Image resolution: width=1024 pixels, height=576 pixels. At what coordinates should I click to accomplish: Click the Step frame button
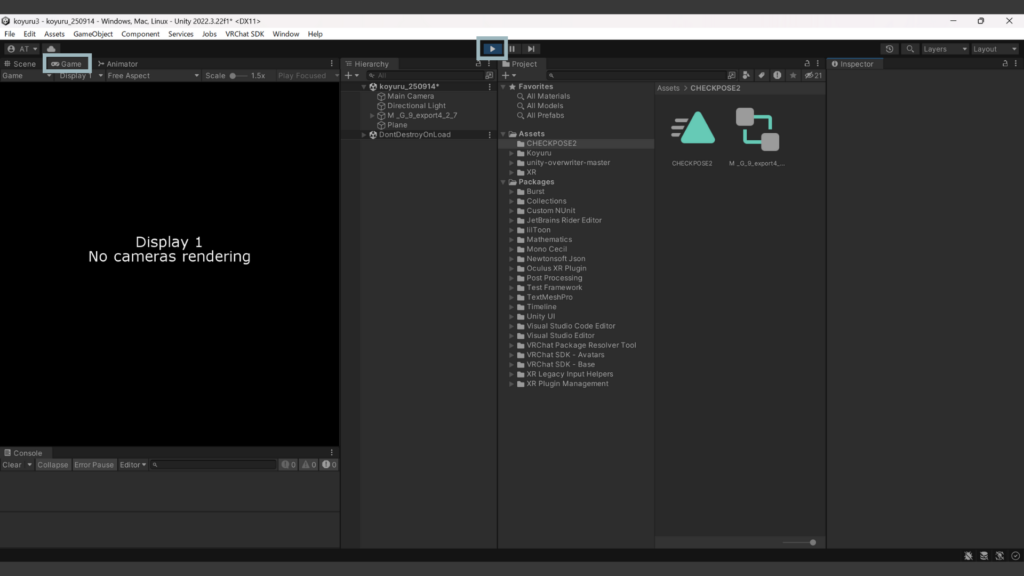(532, 48)
